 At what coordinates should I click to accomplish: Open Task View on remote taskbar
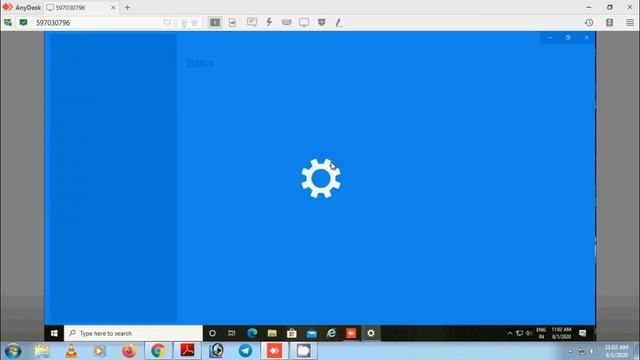pyautogui.click(x=231, y=333)
